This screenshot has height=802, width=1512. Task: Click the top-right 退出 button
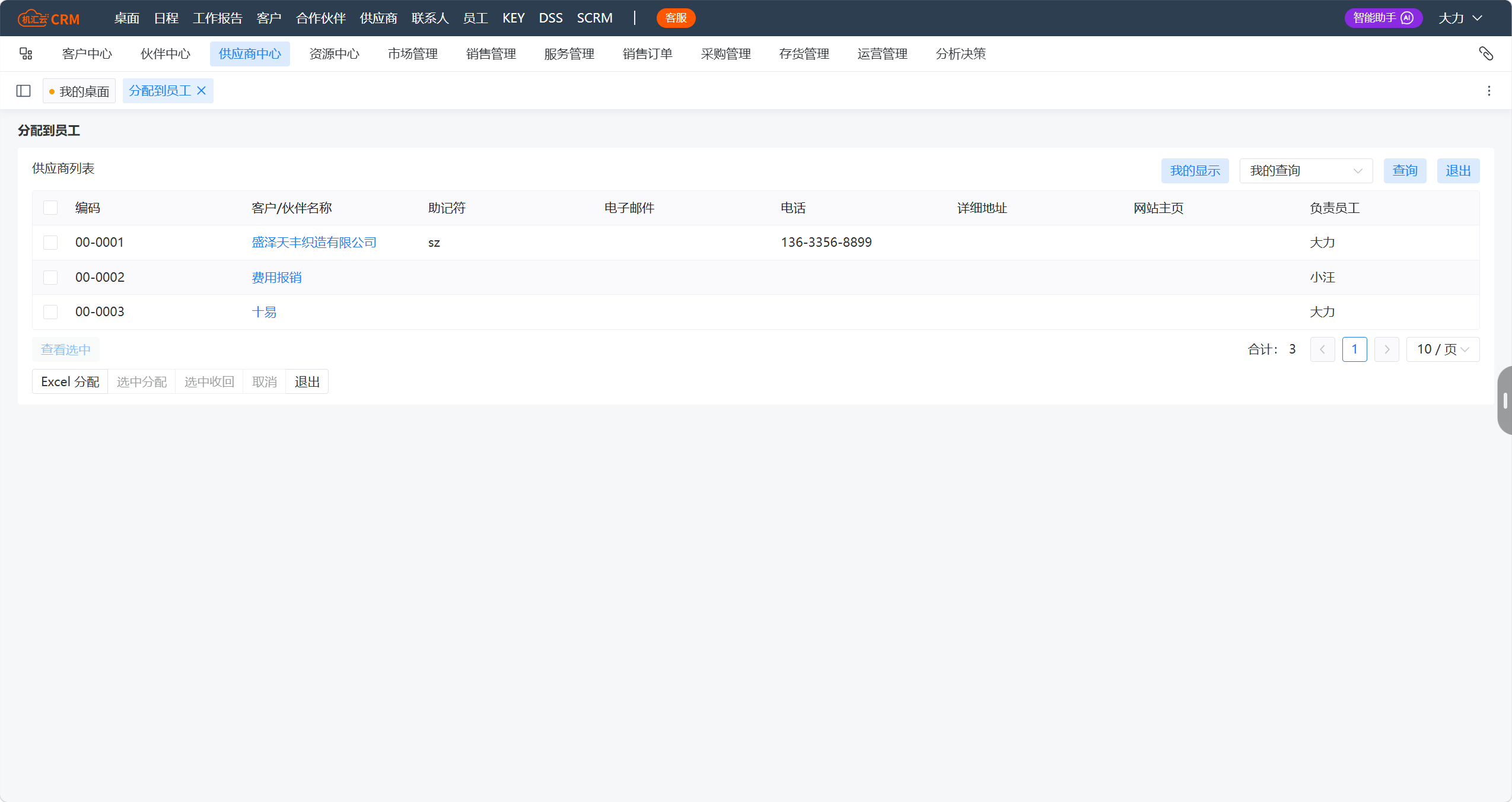coord(1458,171)
